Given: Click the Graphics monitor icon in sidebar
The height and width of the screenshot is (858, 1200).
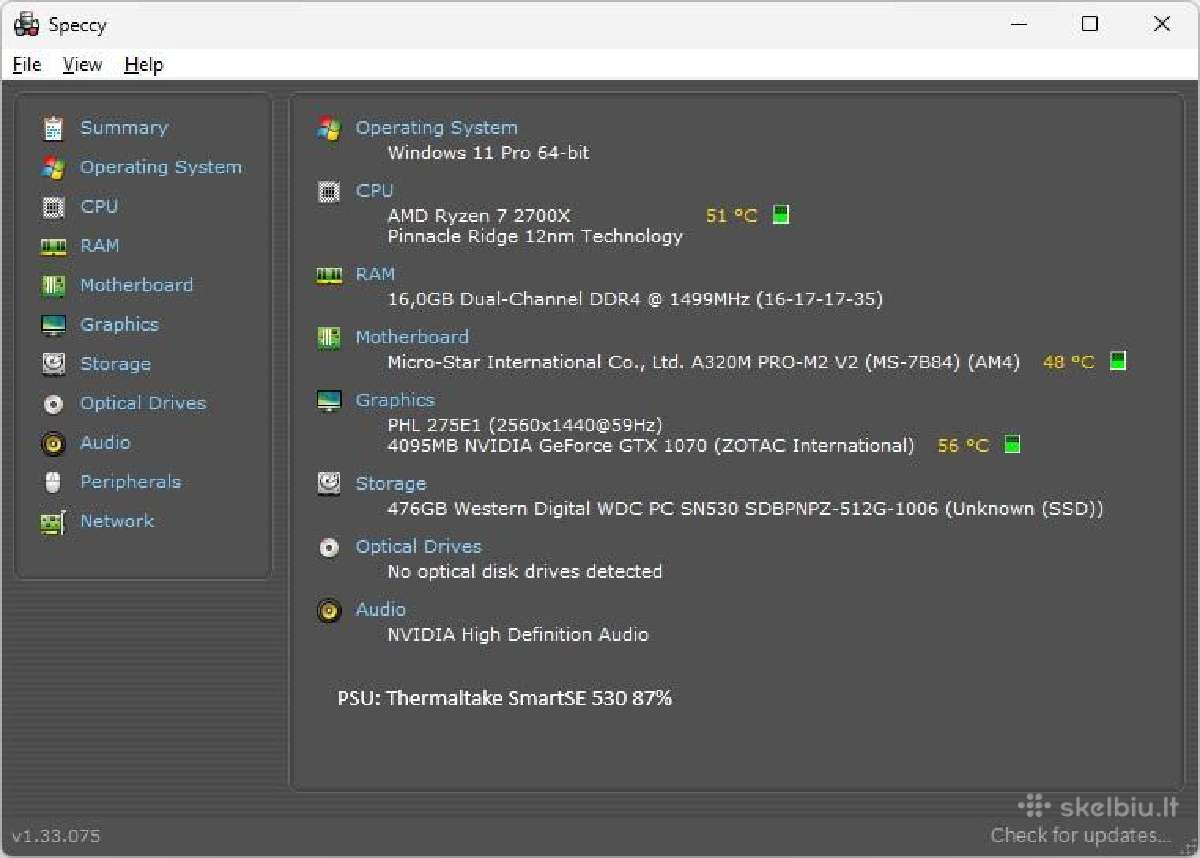Looking at the screenshot, I should pos(53,325).
